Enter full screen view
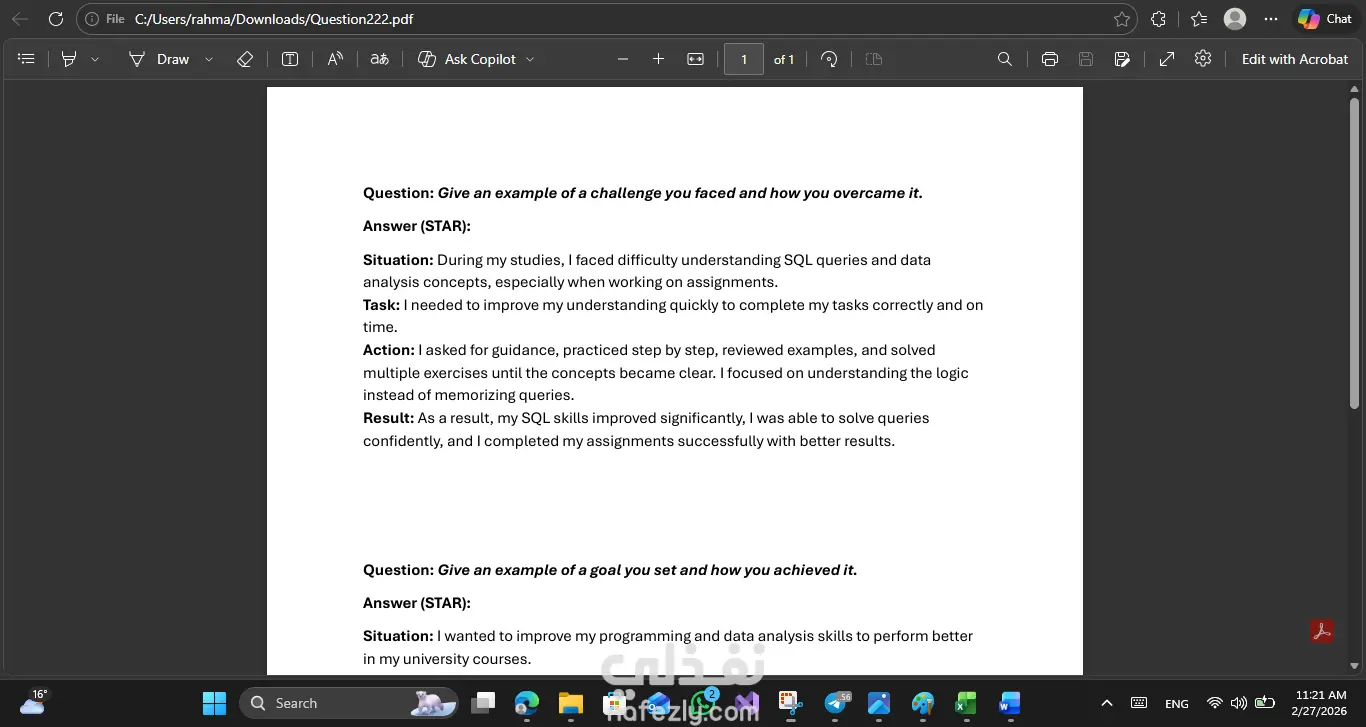 pos(1167,59)
